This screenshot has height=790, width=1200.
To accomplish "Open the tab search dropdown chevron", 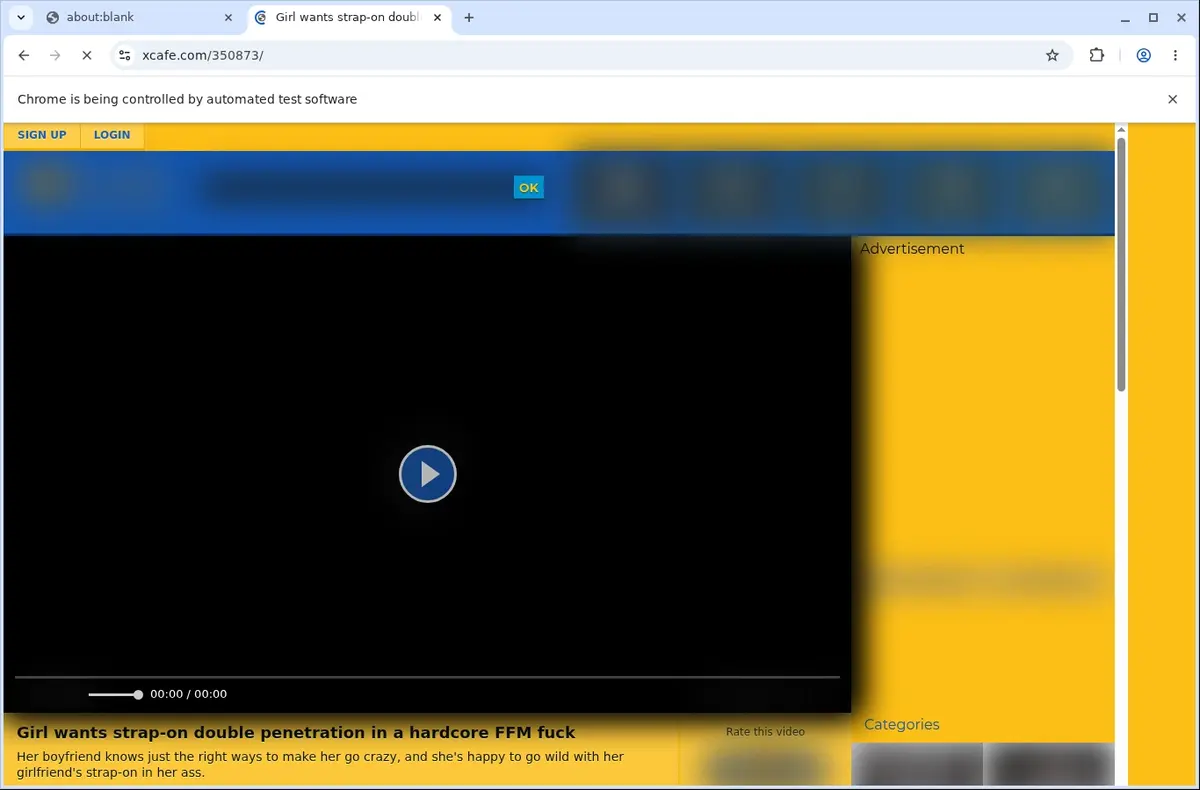I will [x=20, y=17].
